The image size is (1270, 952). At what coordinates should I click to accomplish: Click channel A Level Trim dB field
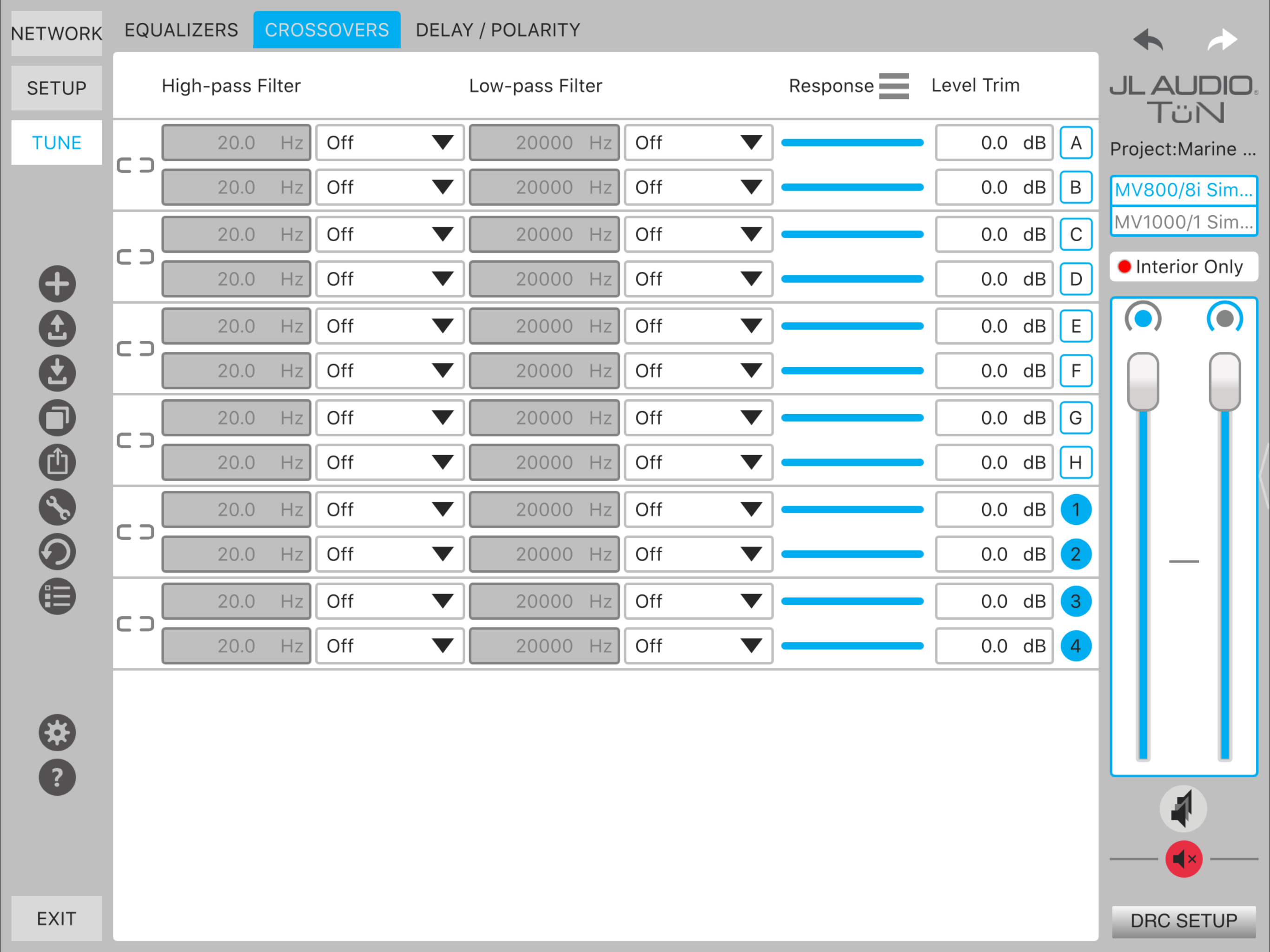(994, 142)
